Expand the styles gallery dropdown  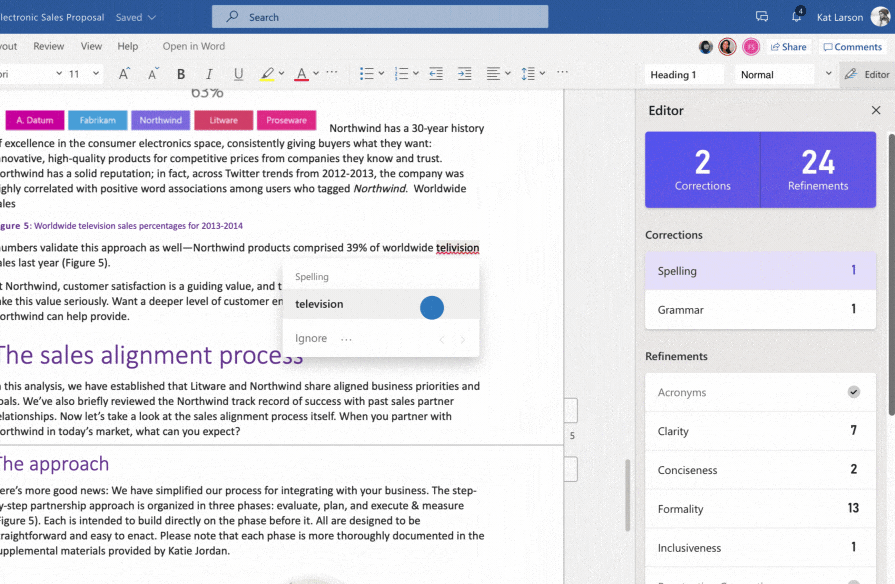coord(828,74)
